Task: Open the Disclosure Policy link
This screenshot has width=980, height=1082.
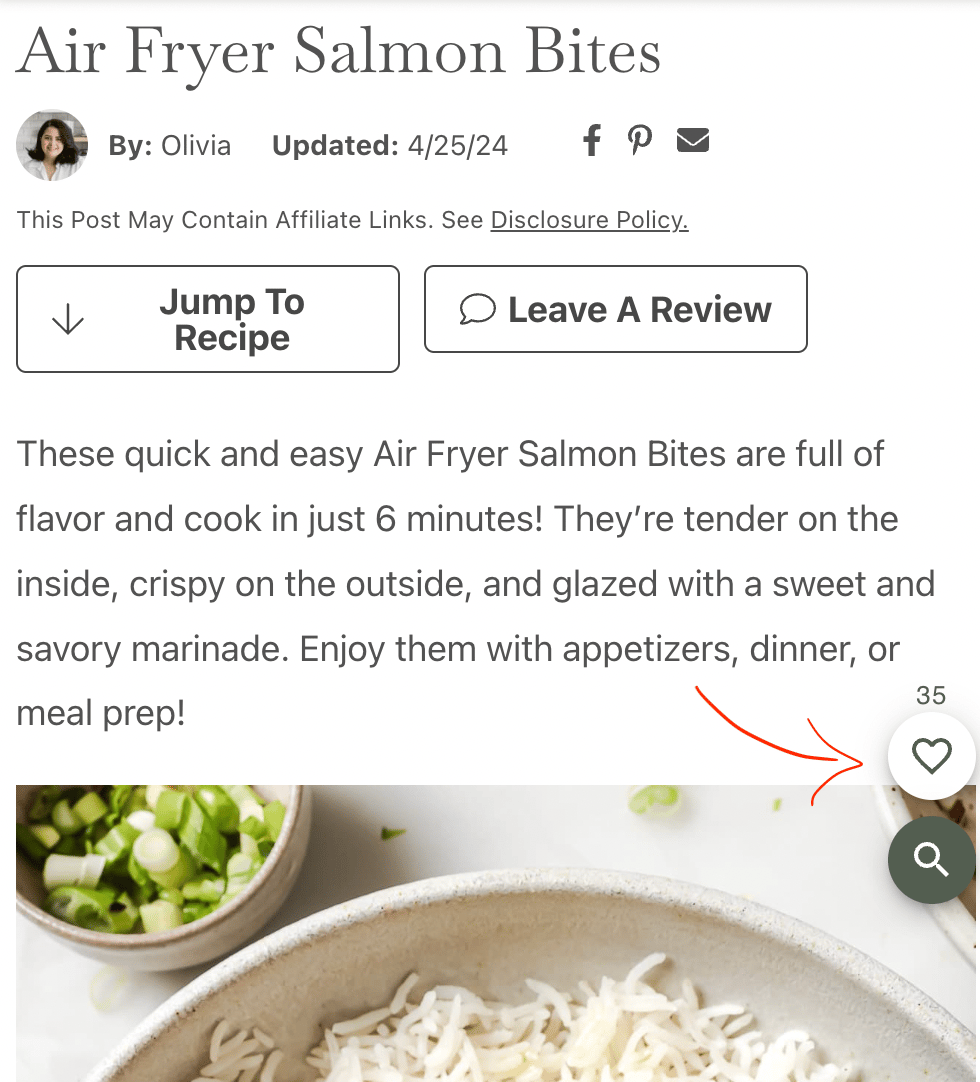Action: tap(589, 220)
